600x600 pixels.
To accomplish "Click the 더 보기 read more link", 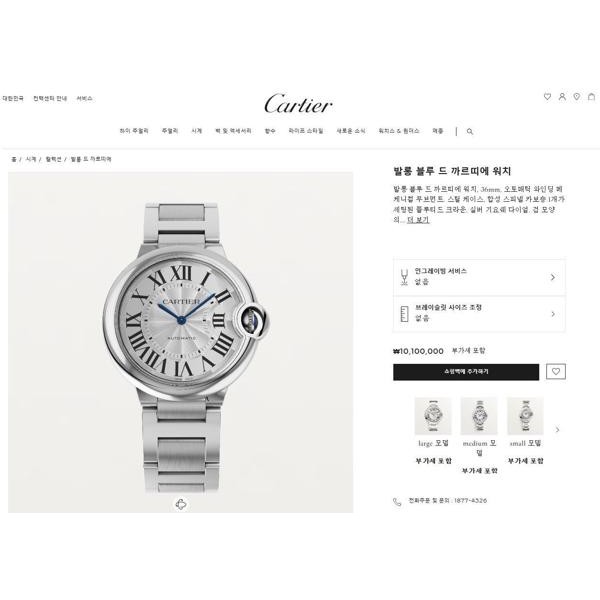I will pyautogui.click(x=418, y=220).
